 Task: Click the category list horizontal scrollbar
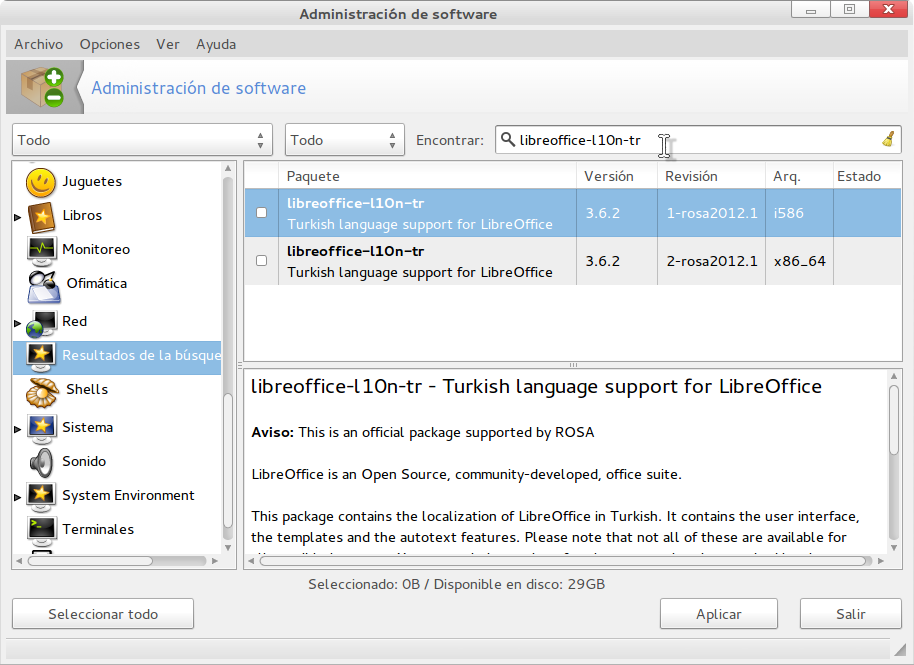tap(90, 561)
